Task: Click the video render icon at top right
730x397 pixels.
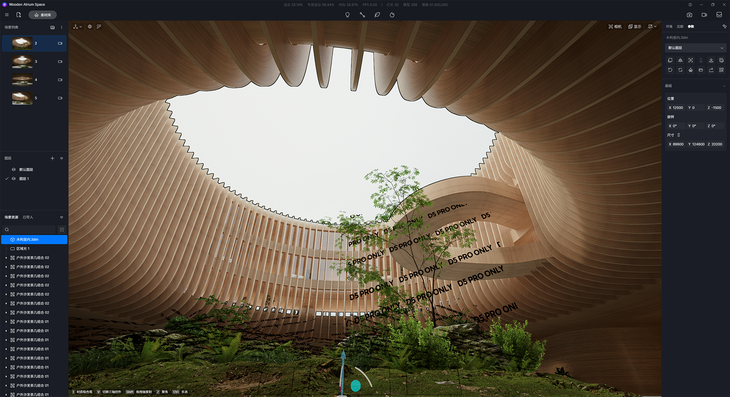Action: click(x=704, y=15)
